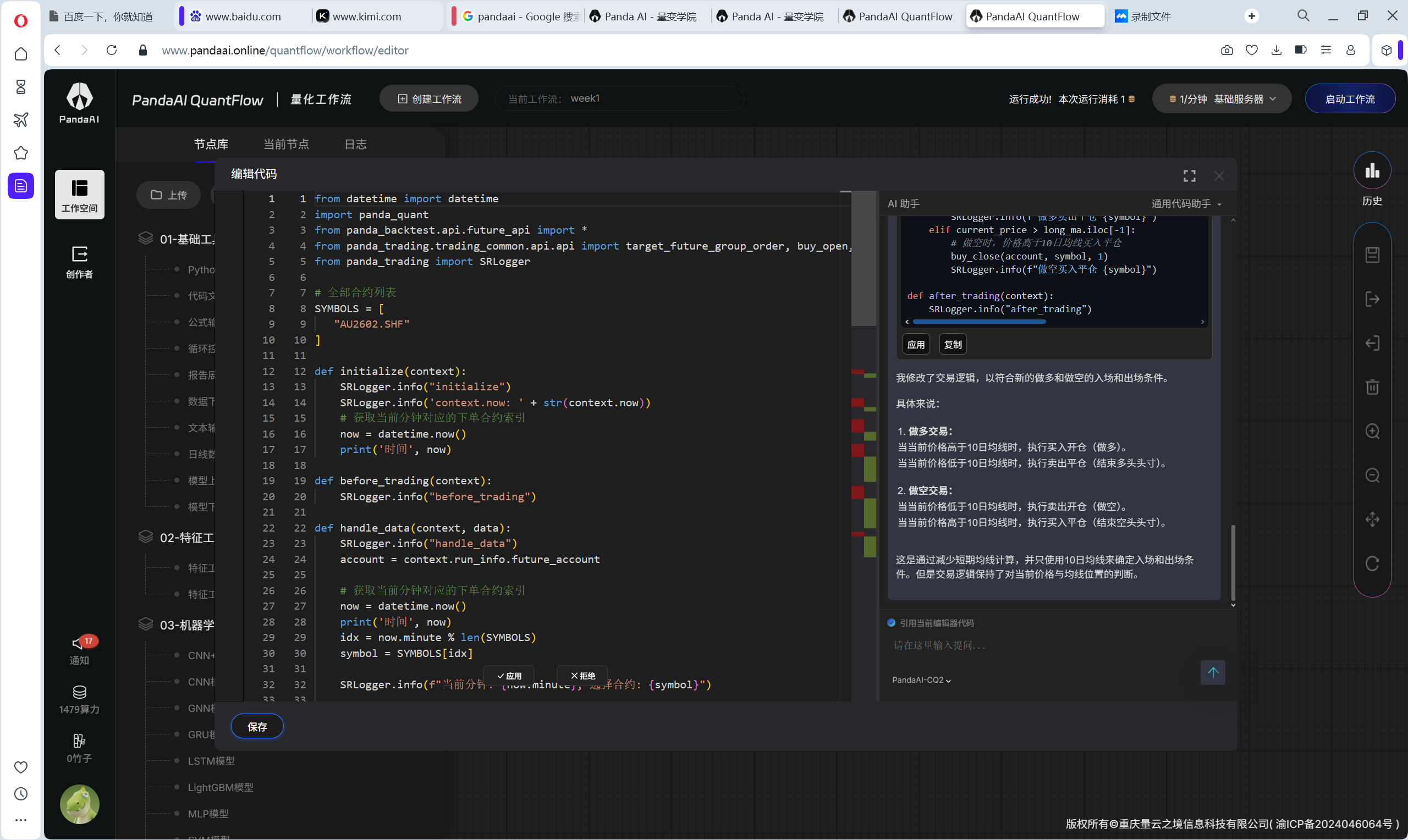Click the code editor minimap scrollbar thumb
1408x840 pixels.
[x=864, y=259]
